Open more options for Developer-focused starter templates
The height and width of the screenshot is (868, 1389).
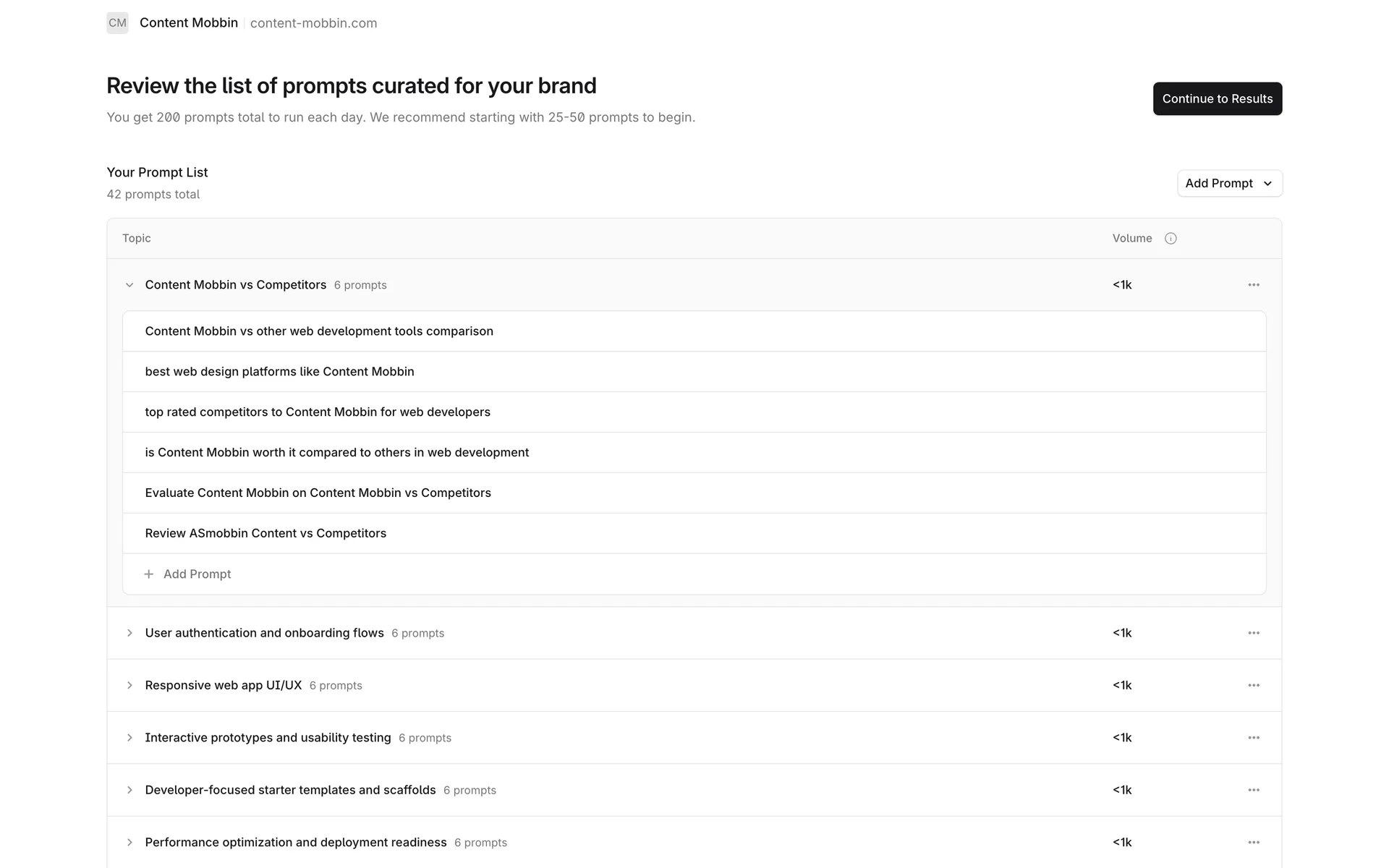tap(1254, 790)
